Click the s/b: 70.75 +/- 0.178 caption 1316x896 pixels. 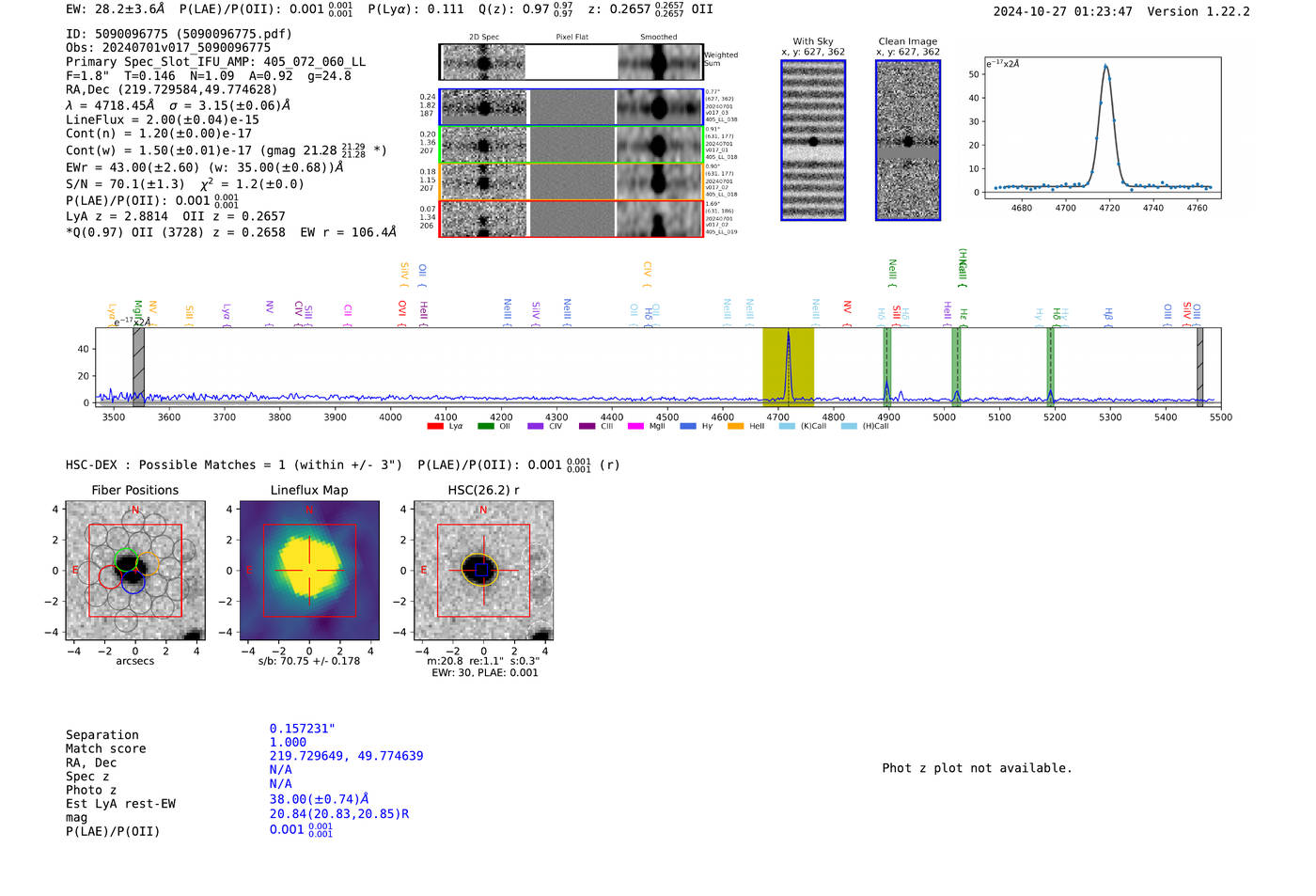tap(309, 661)
